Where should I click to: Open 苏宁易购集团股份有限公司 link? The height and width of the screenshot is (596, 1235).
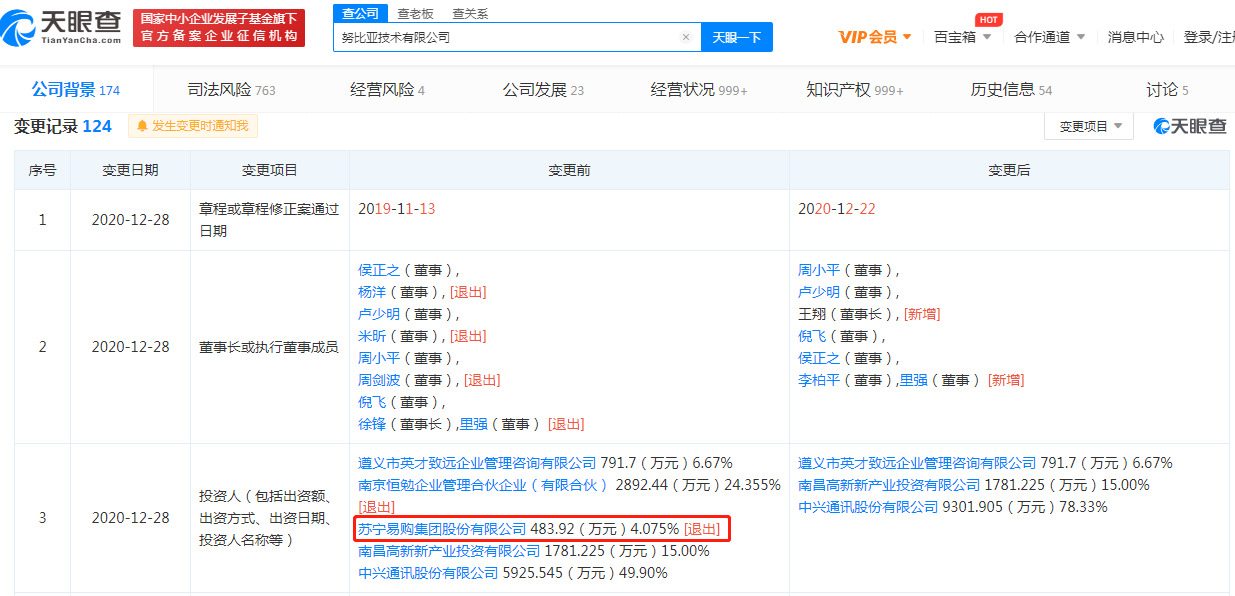point(442,528)
